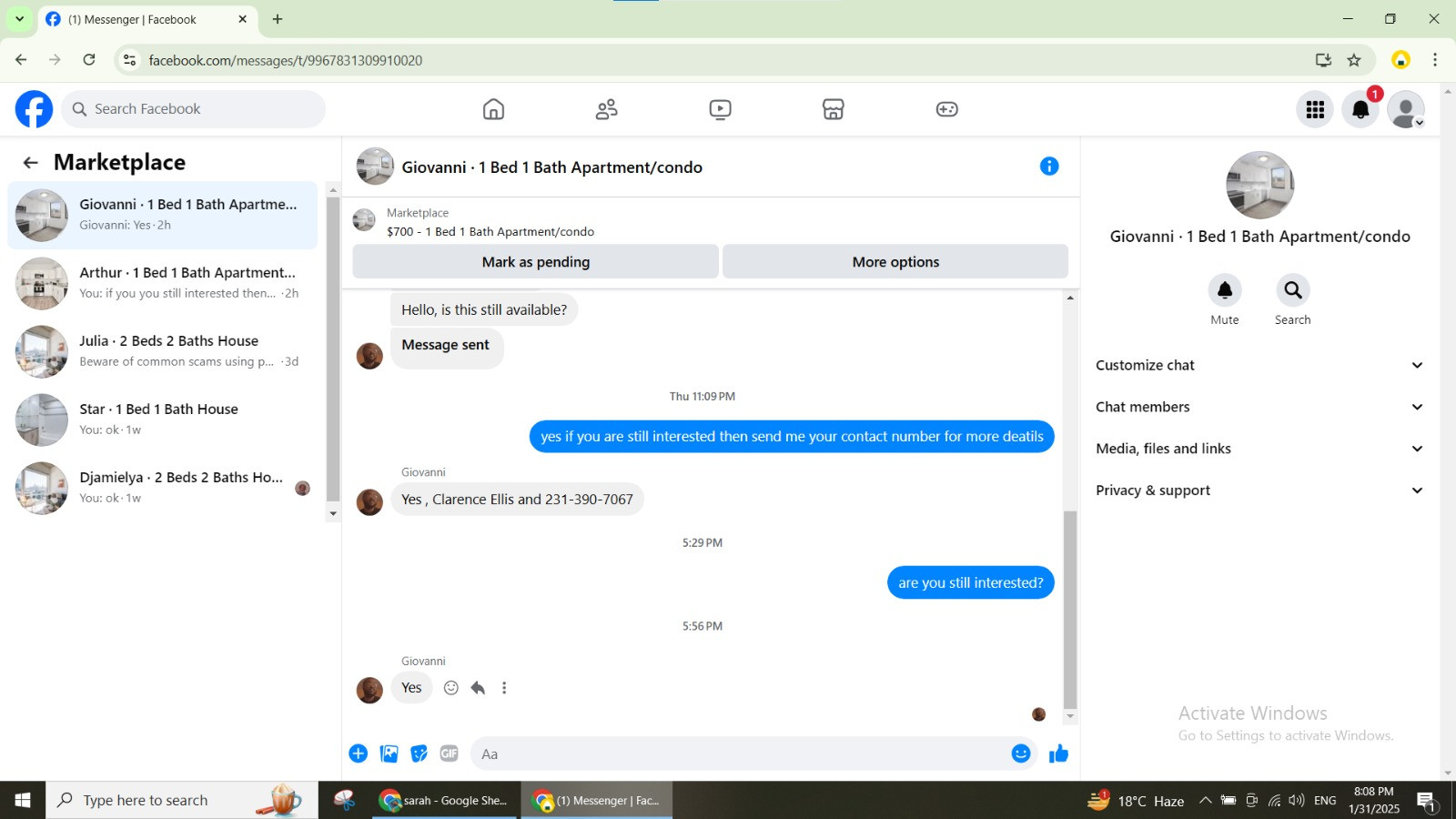Expand Media, files and links section

click(x=1259, y=449)
